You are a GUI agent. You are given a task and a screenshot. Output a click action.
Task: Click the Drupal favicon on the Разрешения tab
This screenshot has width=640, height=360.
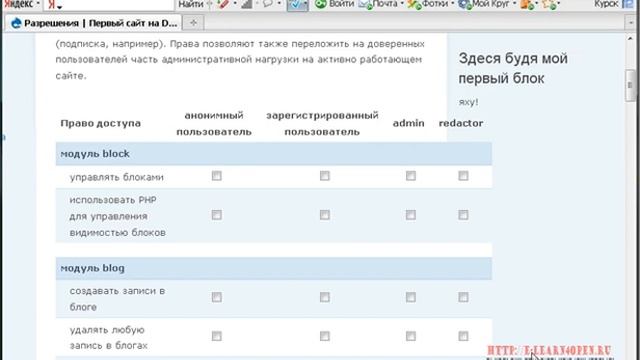click(16, 23)
